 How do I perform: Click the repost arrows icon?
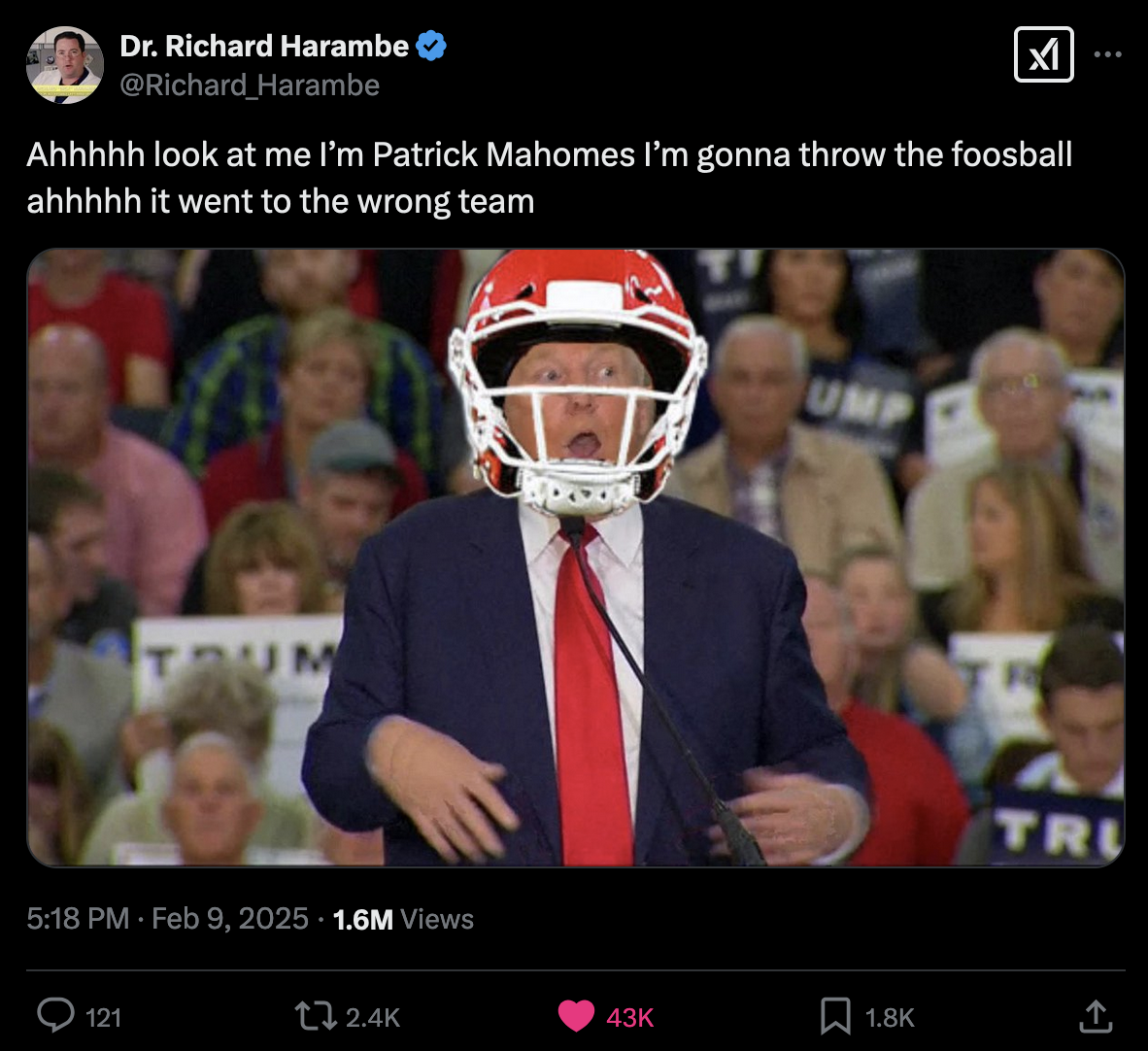point(316,1017)
